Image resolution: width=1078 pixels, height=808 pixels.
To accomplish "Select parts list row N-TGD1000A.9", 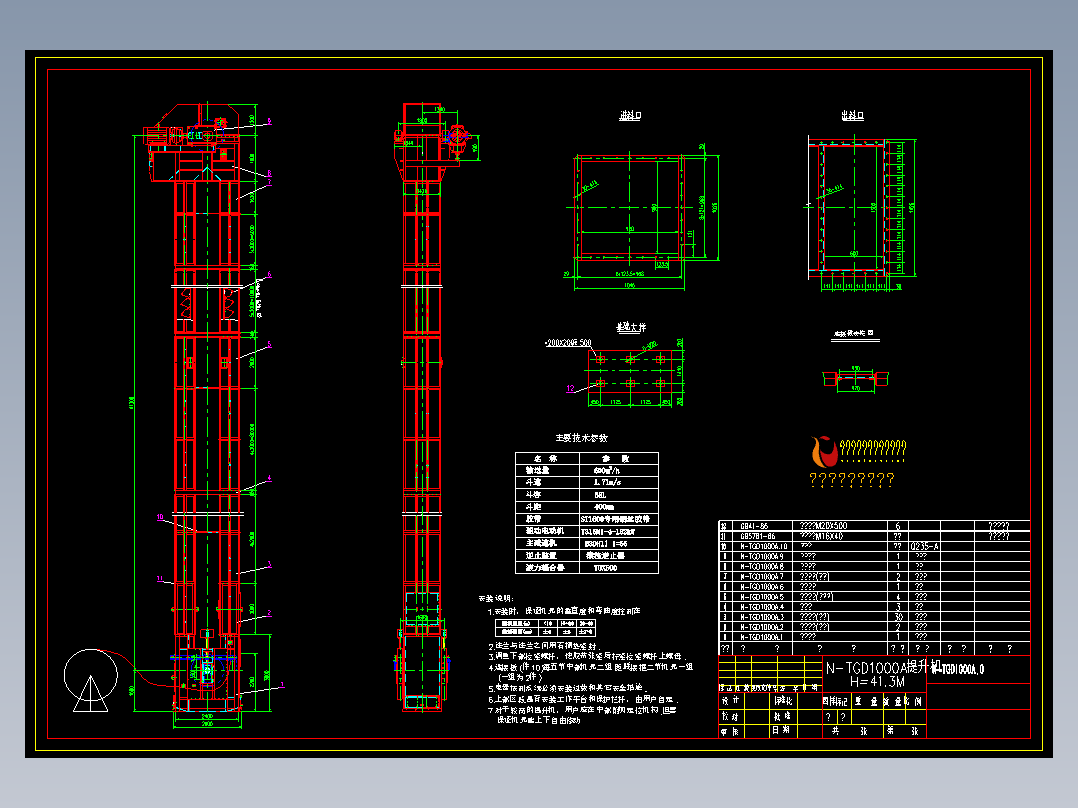I will point(874,556).
